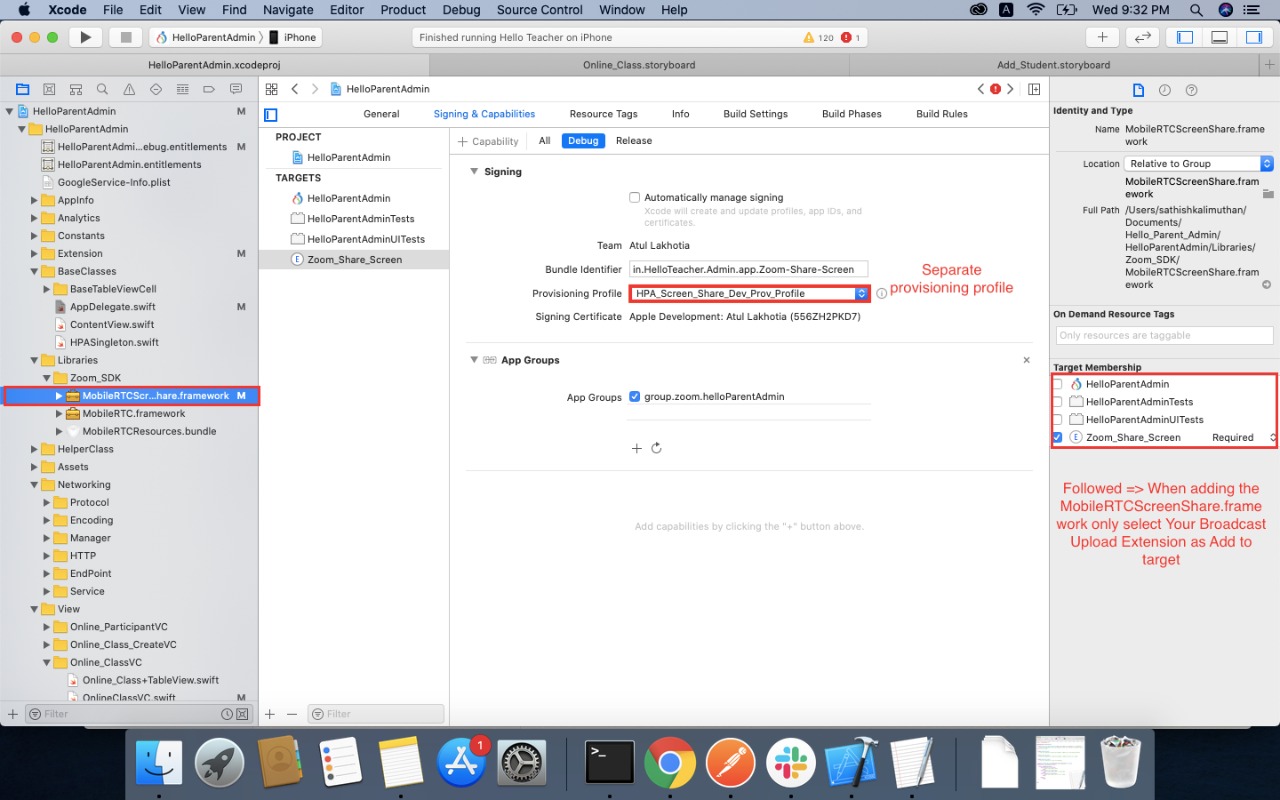Check HelloParentAdmin target membership
Screen dimensions: 1280x800
(1058, 384)
